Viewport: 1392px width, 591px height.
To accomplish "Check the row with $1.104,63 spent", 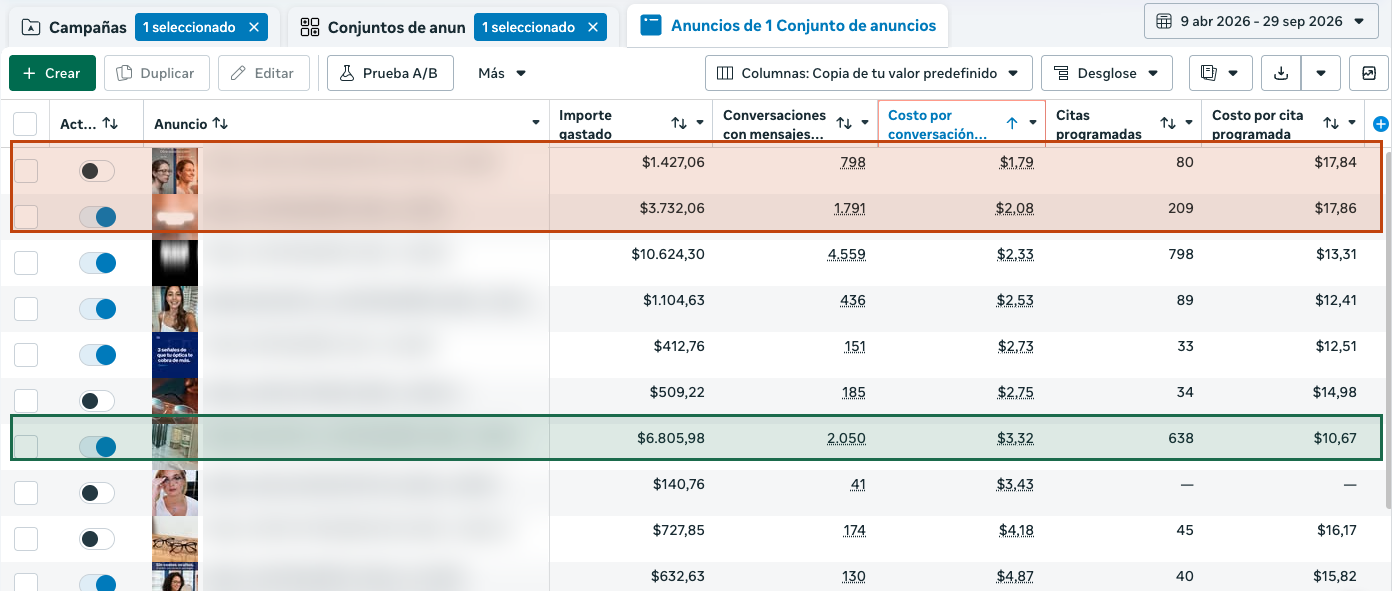I will coord(25,309).
